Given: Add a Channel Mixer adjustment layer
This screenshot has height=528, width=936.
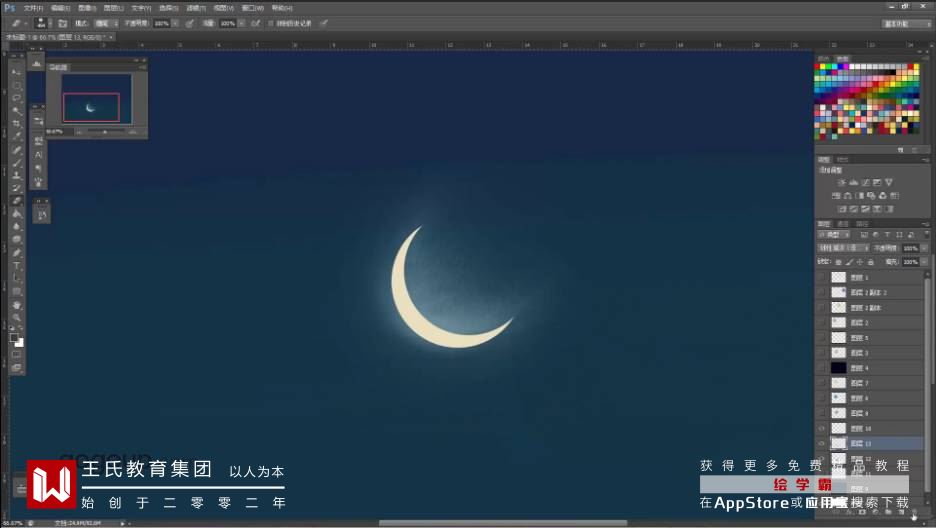Looking at the screenshot, I should click(883, 196).
